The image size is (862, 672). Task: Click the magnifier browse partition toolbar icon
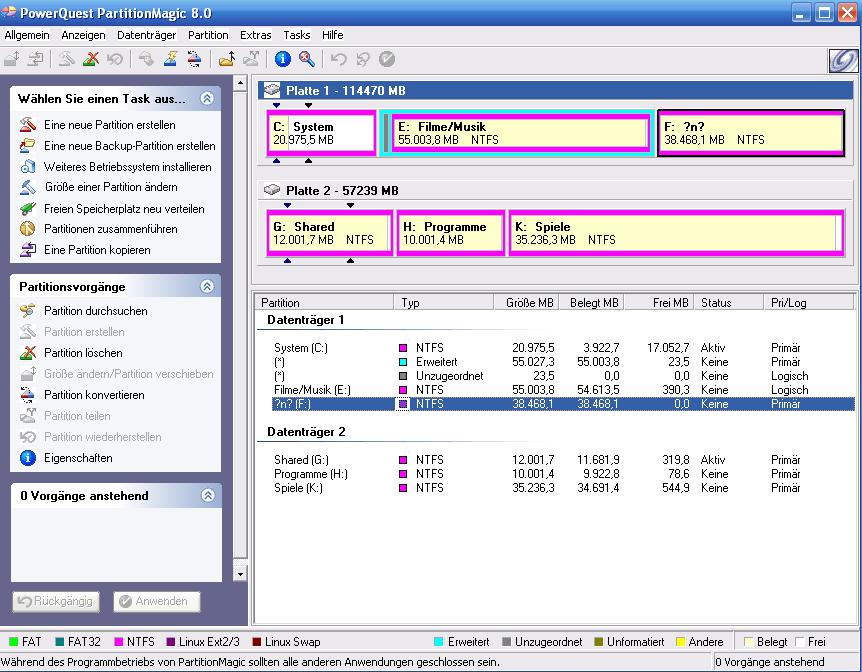(307, 59)
